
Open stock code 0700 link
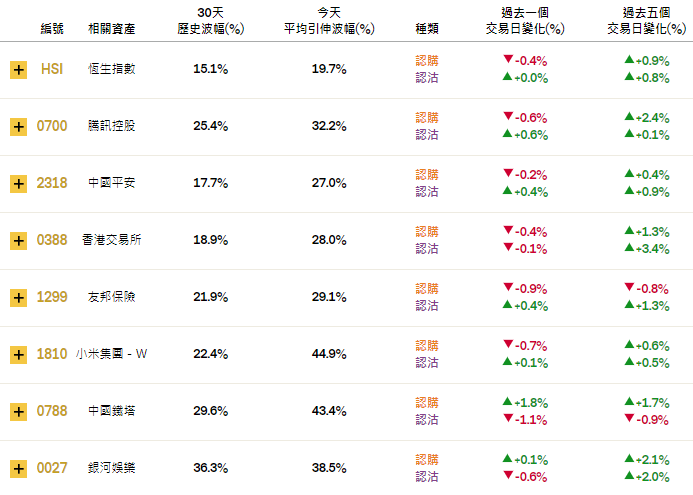(x=52, y=126)
